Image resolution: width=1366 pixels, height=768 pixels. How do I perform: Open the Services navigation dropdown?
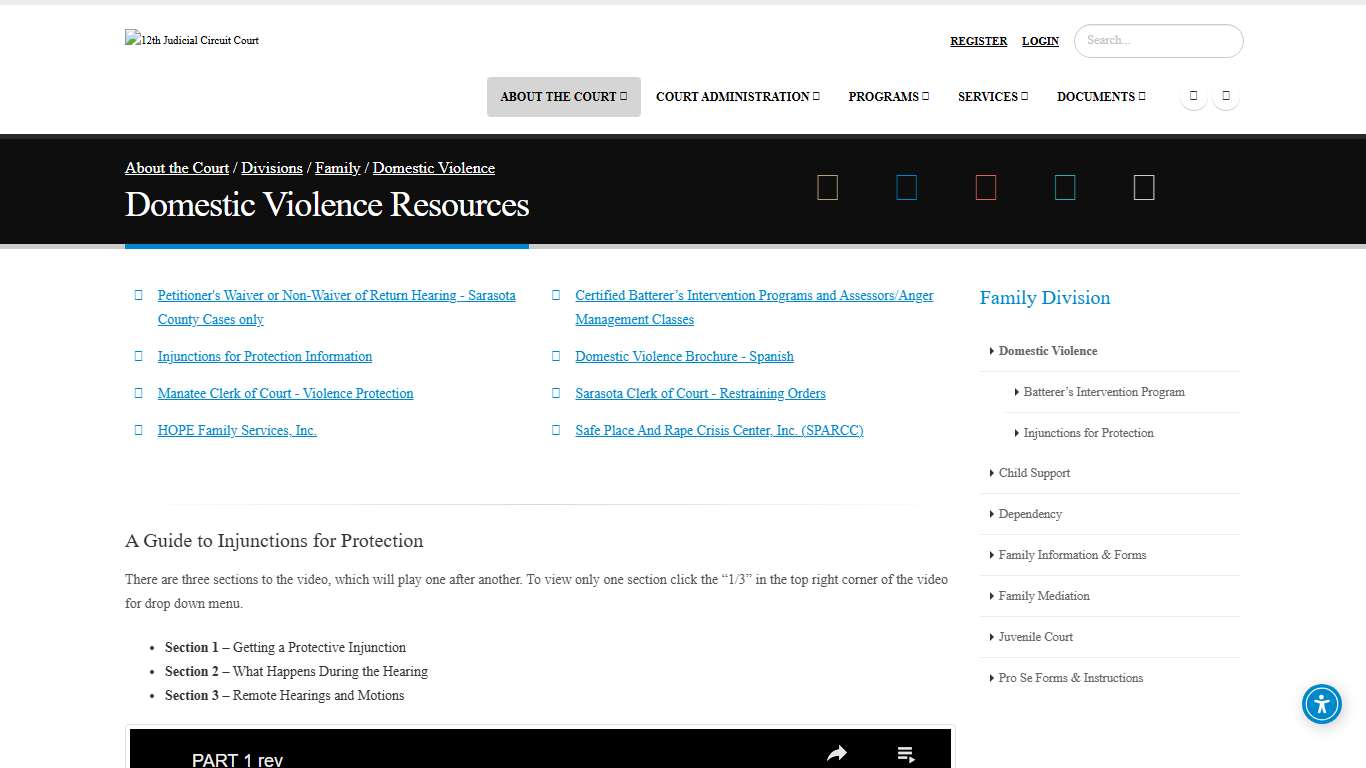click(992, 96)
